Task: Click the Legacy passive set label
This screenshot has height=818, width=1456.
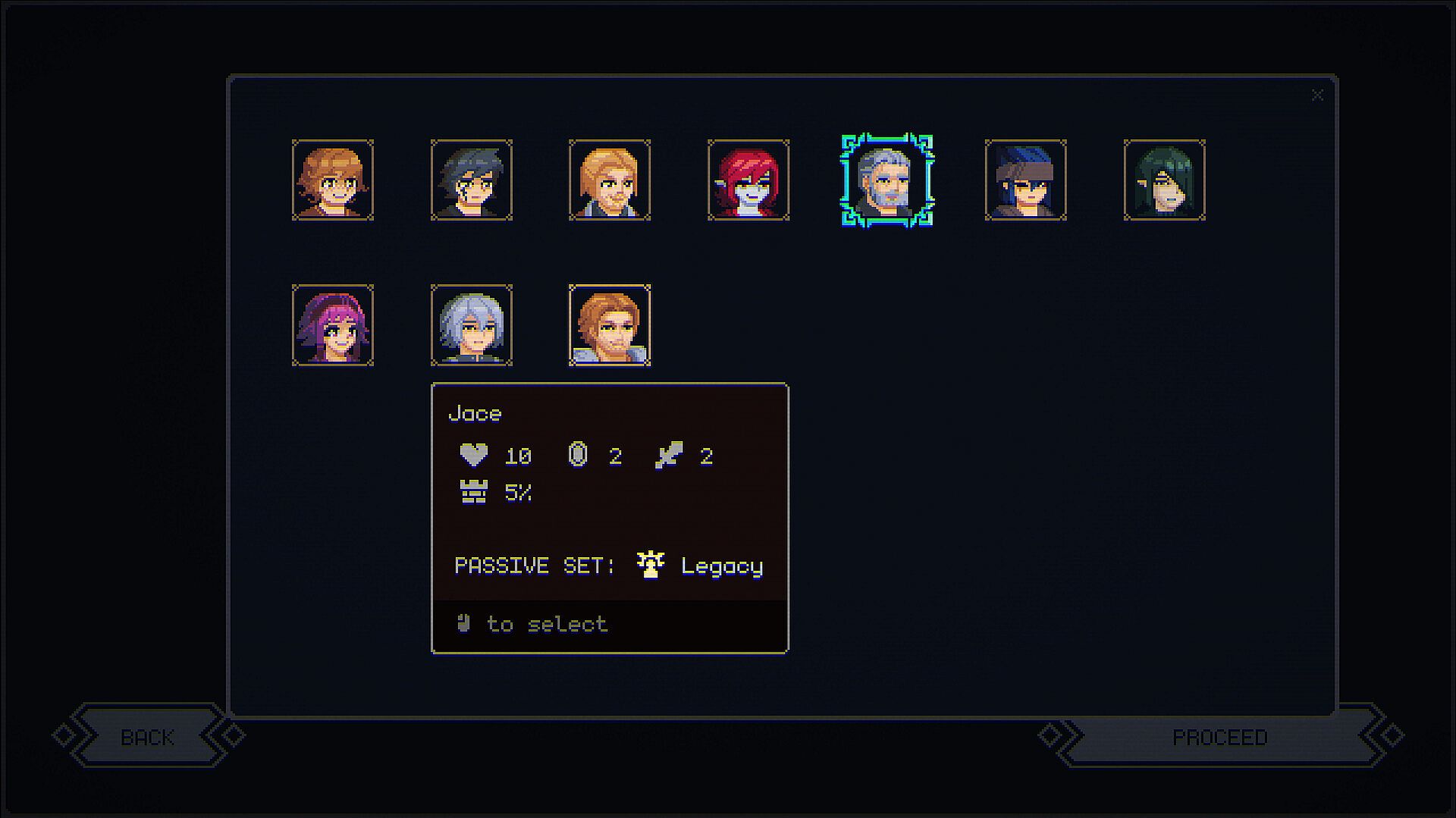Action: point(722,566)
